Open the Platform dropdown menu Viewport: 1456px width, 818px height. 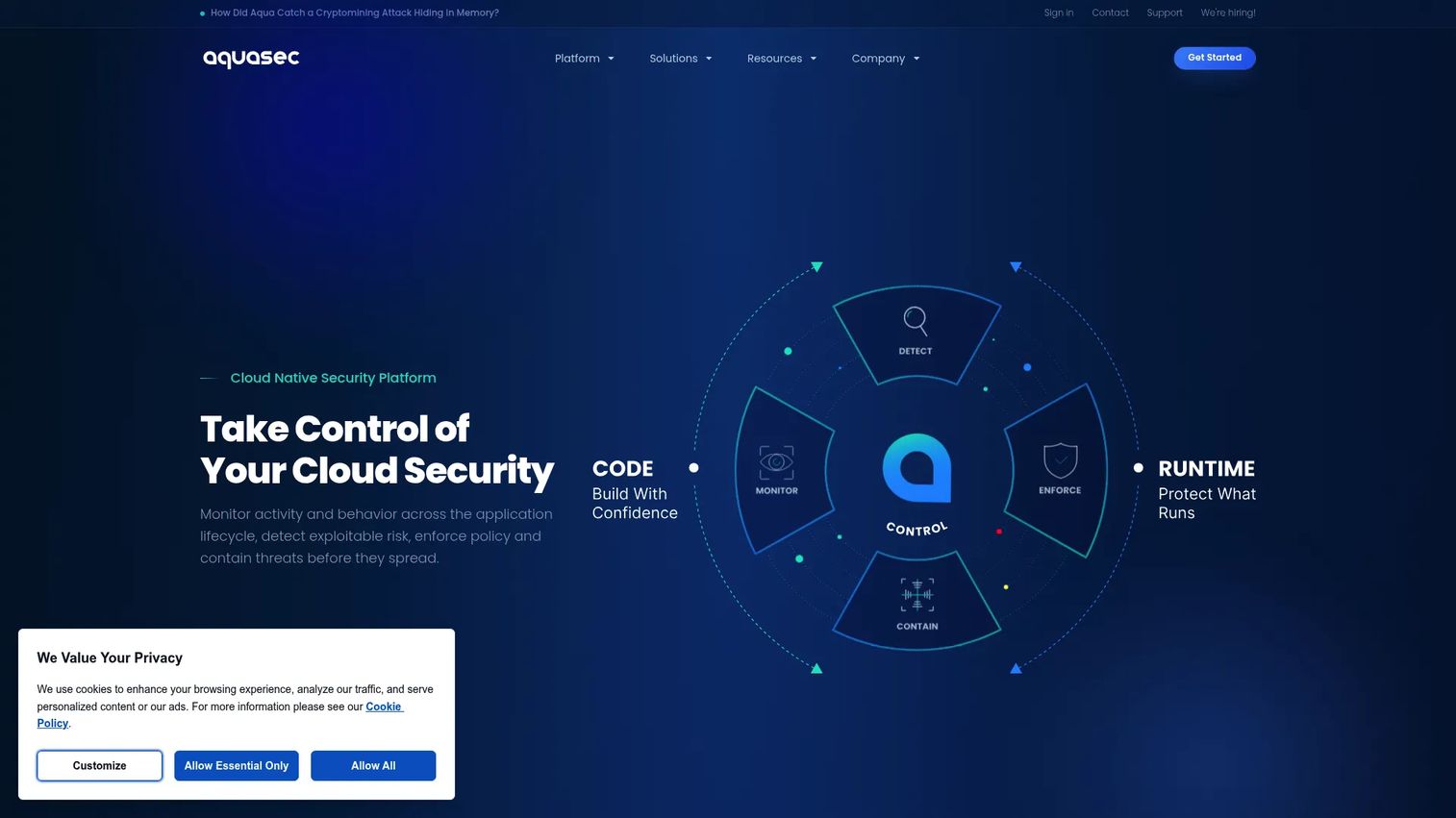[x=584, y=59]
